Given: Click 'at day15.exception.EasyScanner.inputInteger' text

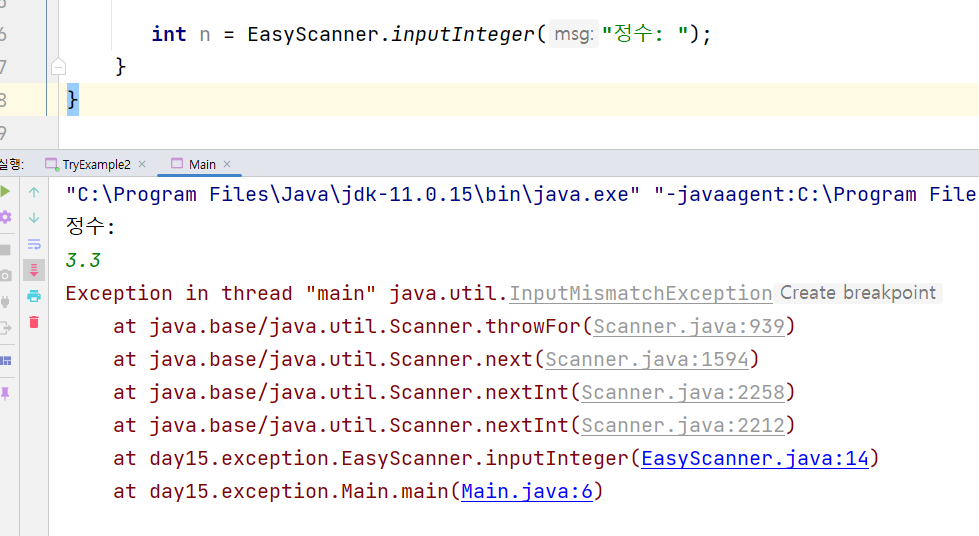Looking at the screenshot, I should (371, 459).
